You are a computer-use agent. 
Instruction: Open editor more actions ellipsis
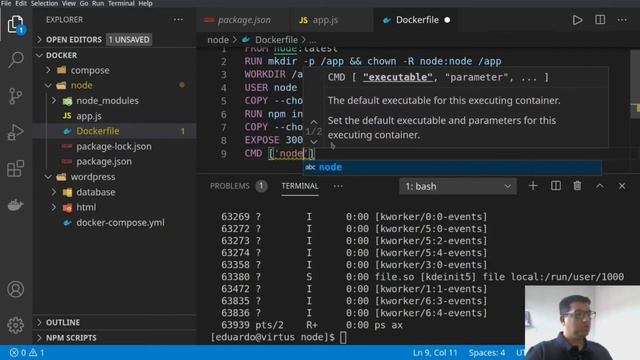click(622, 20)
